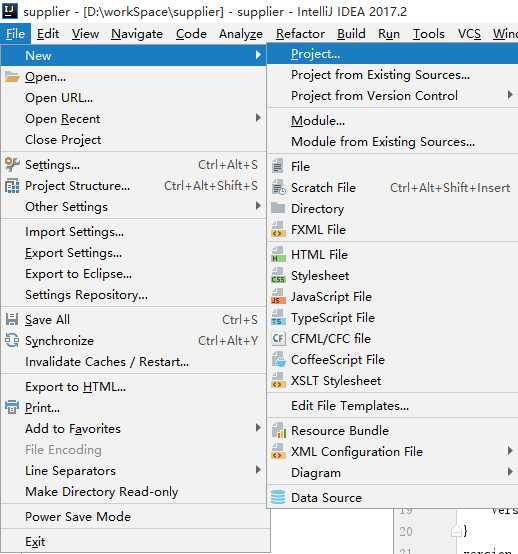
Task: Select Invalidate Caches / Restart...
Action: 134,362
